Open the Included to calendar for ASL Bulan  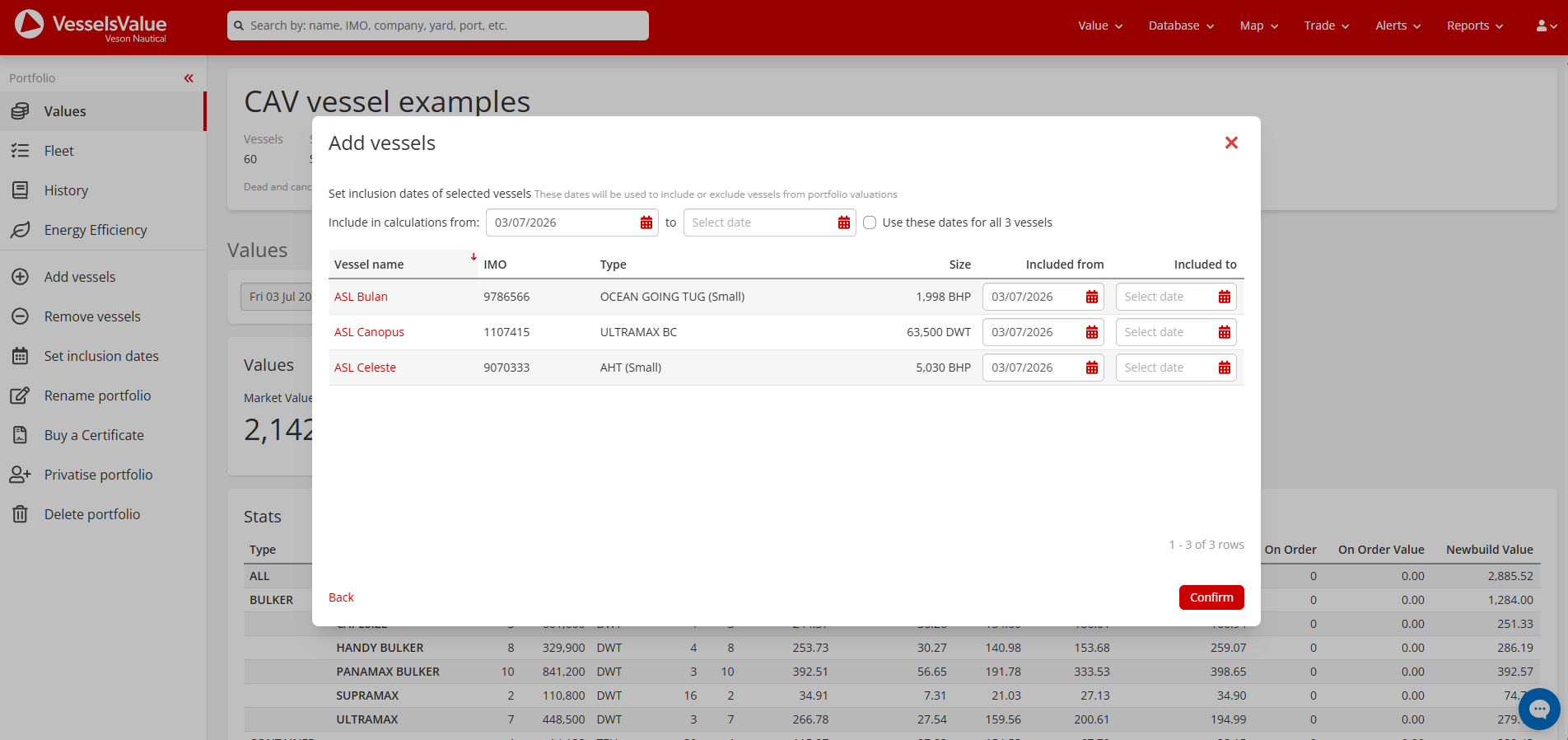1225,297
